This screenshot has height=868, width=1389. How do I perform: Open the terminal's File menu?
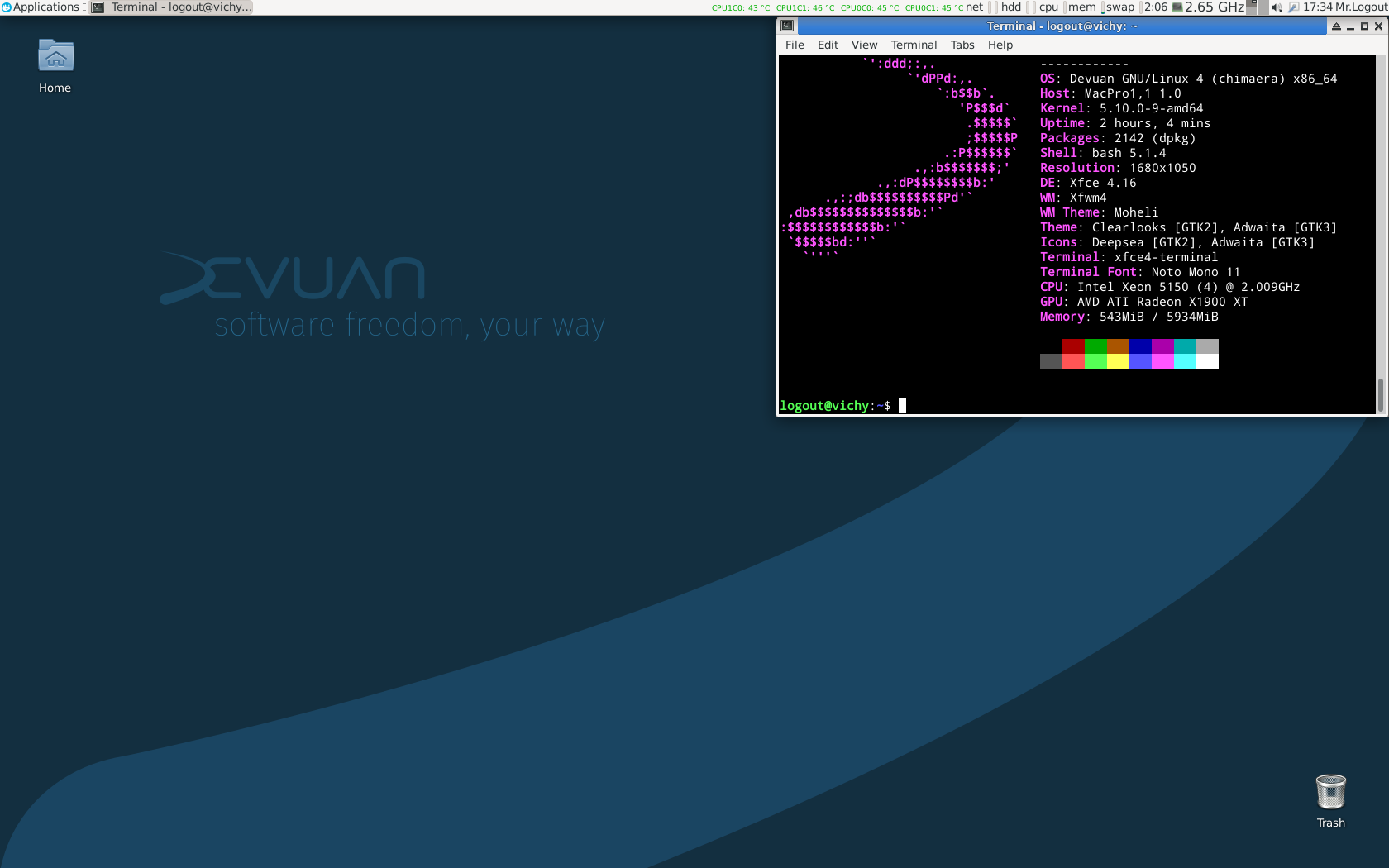point(794,45)
